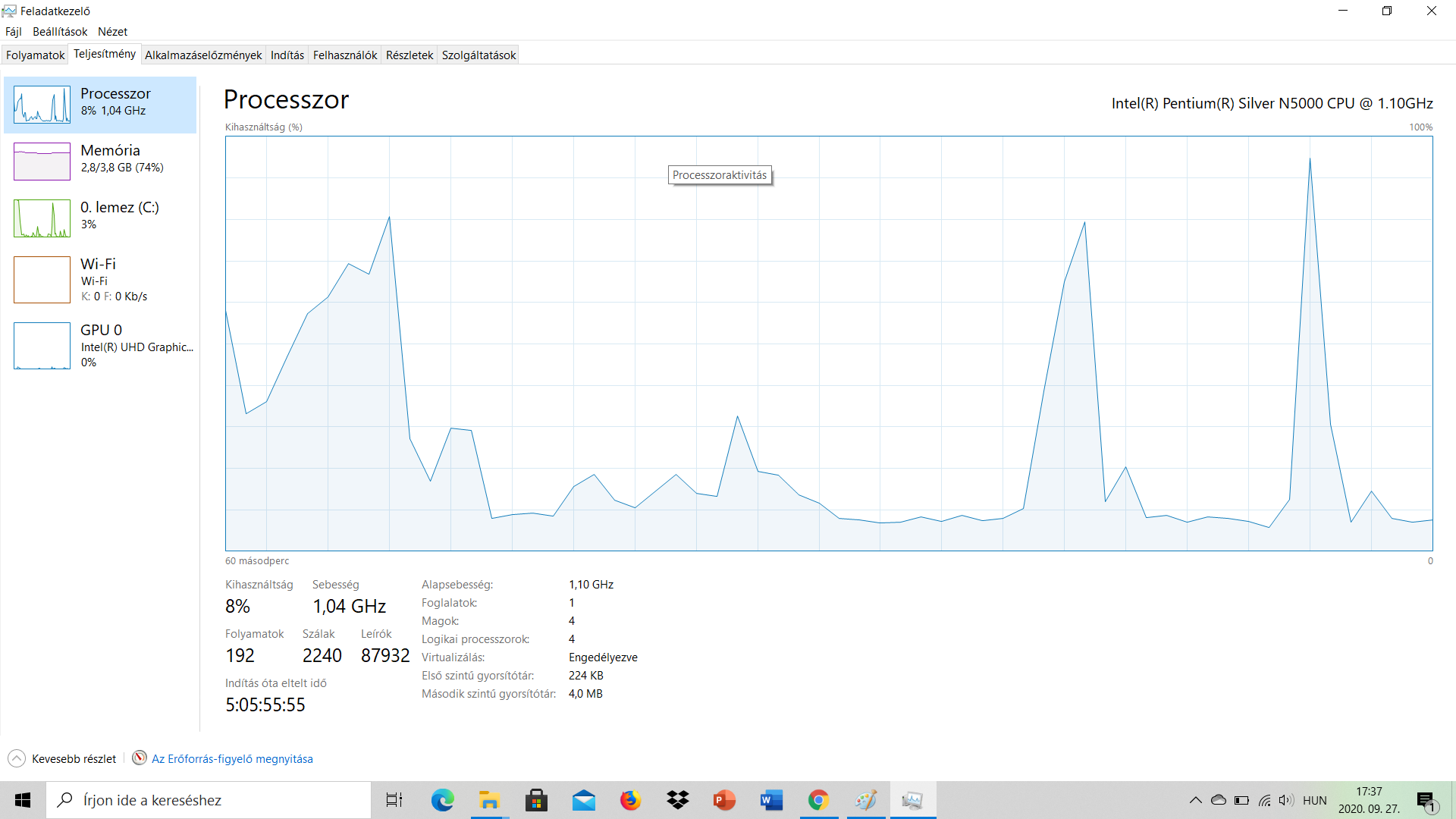Launch Firefox from the taskbar
Screen dimensions: 1456x819
[630, 800]
